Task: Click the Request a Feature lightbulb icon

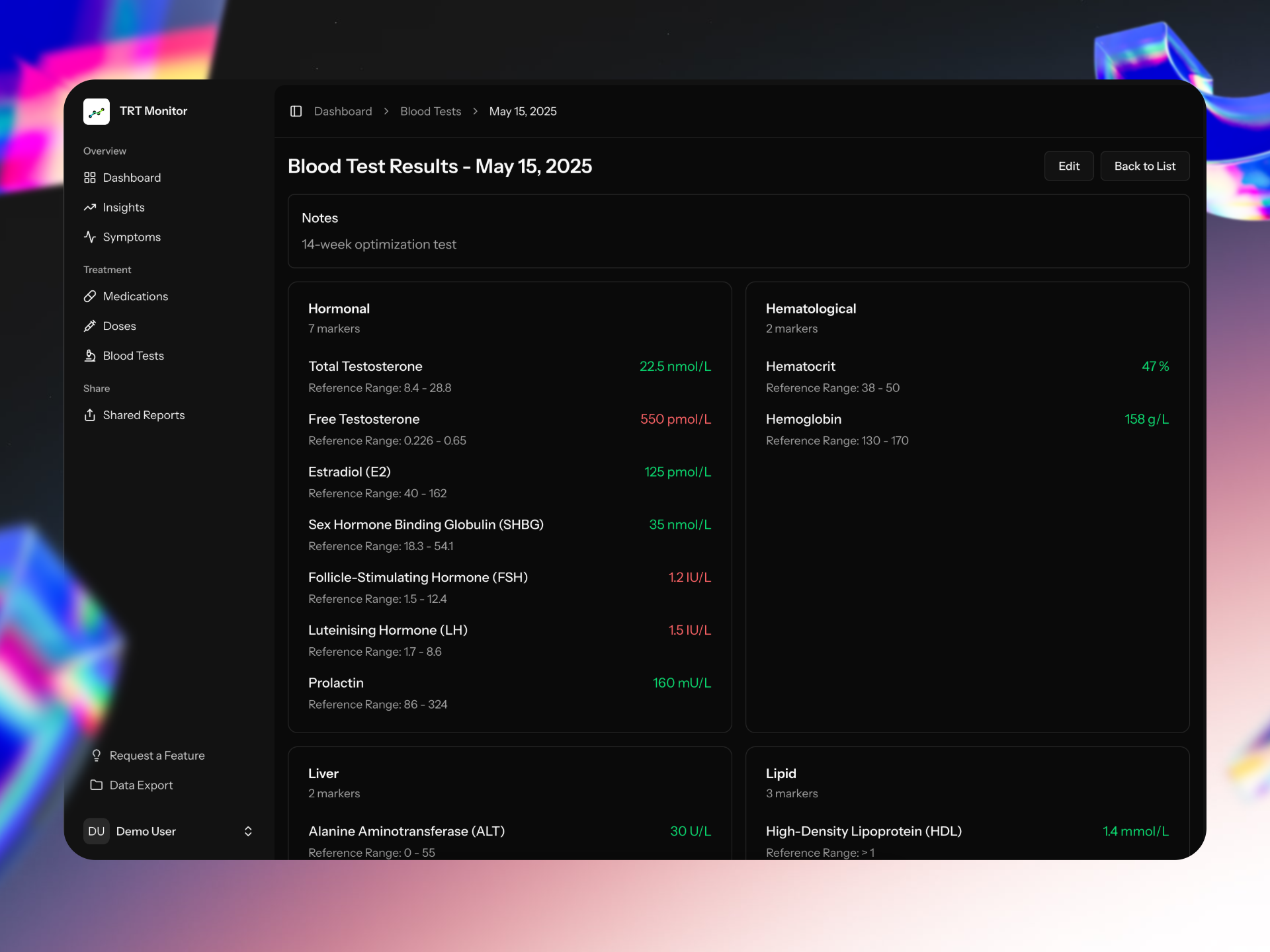Action: (97, 755)
